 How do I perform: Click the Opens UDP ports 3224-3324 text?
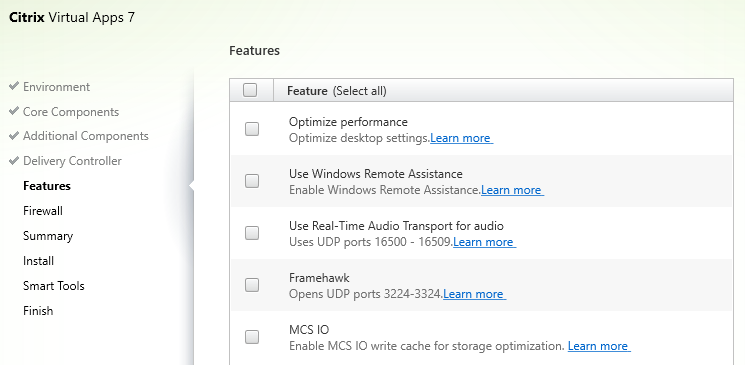(x=366, y=294)
